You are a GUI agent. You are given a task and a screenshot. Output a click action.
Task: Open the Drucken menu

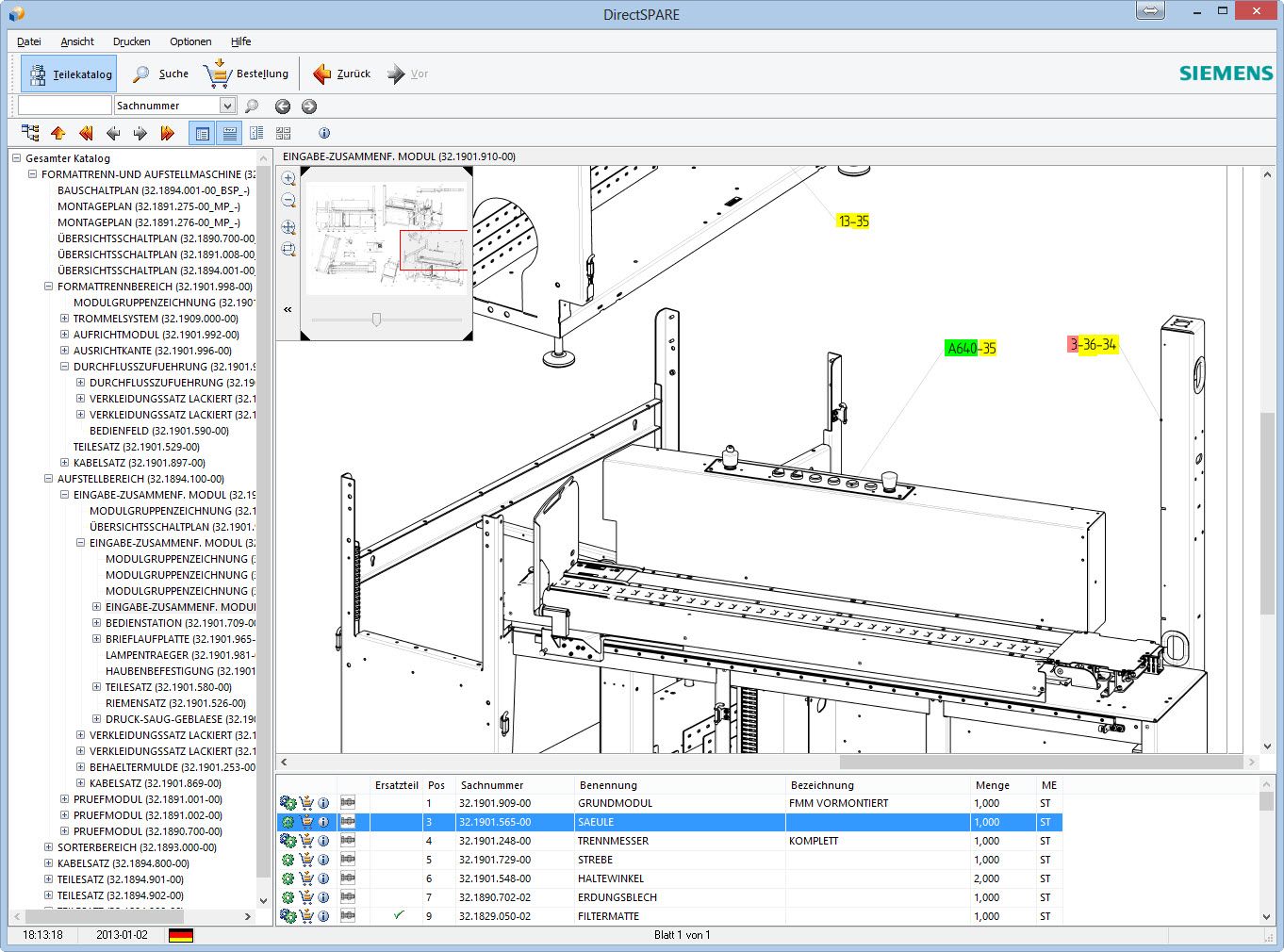[x=131, y=41]
